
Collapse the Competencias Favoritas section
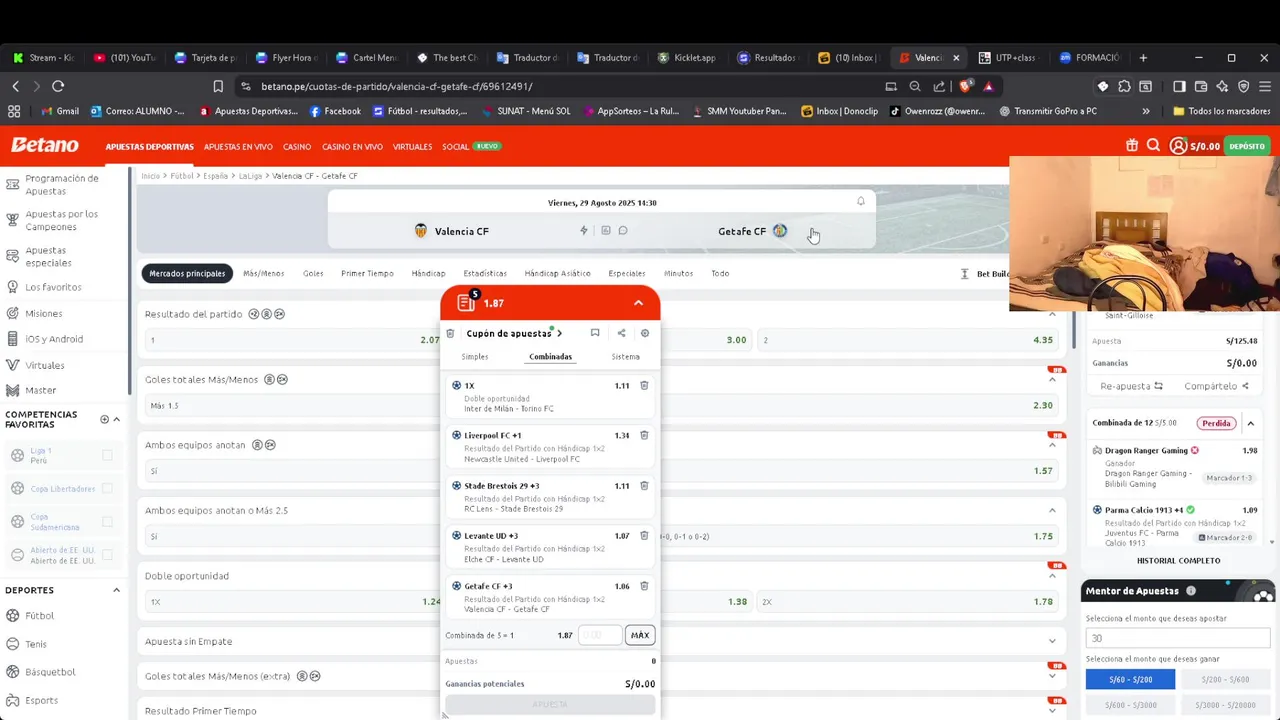116,419
